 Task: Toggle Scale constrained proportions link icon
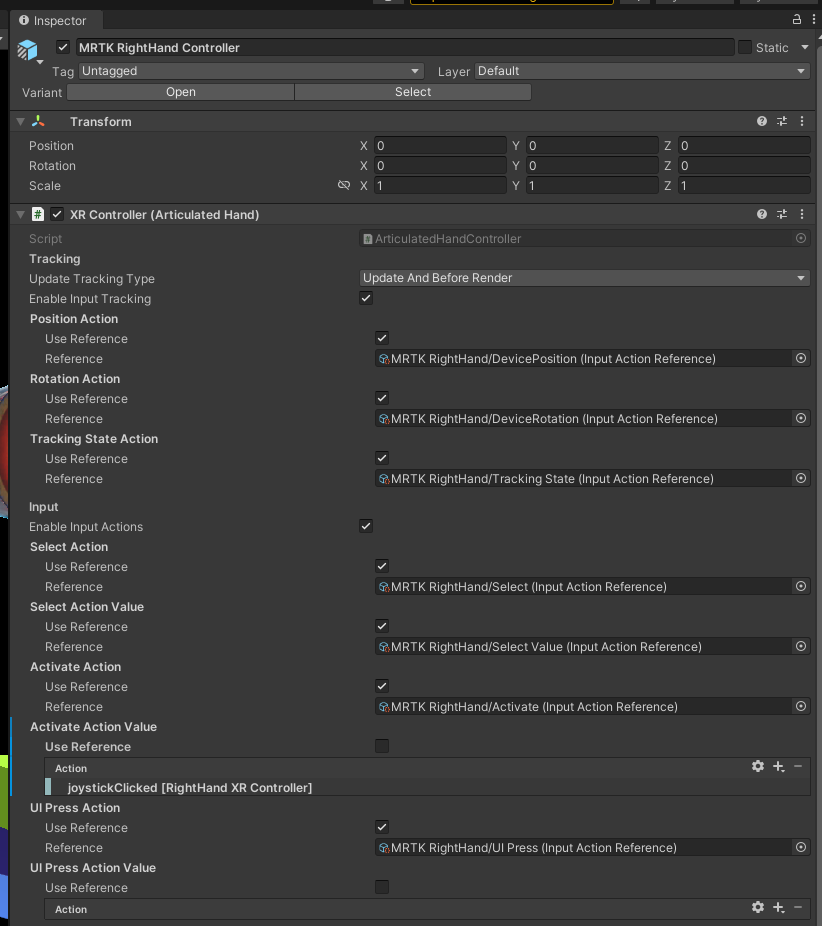[x=344, y=185]
